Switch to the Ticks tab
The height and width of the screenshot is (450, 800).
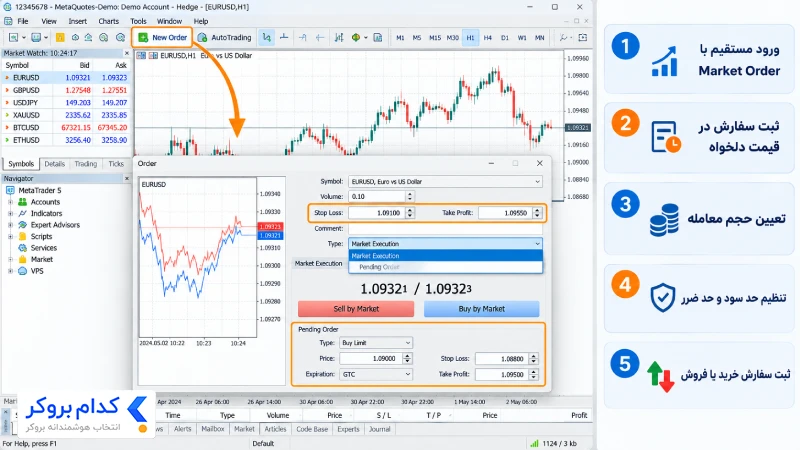[x=116, y=164]
